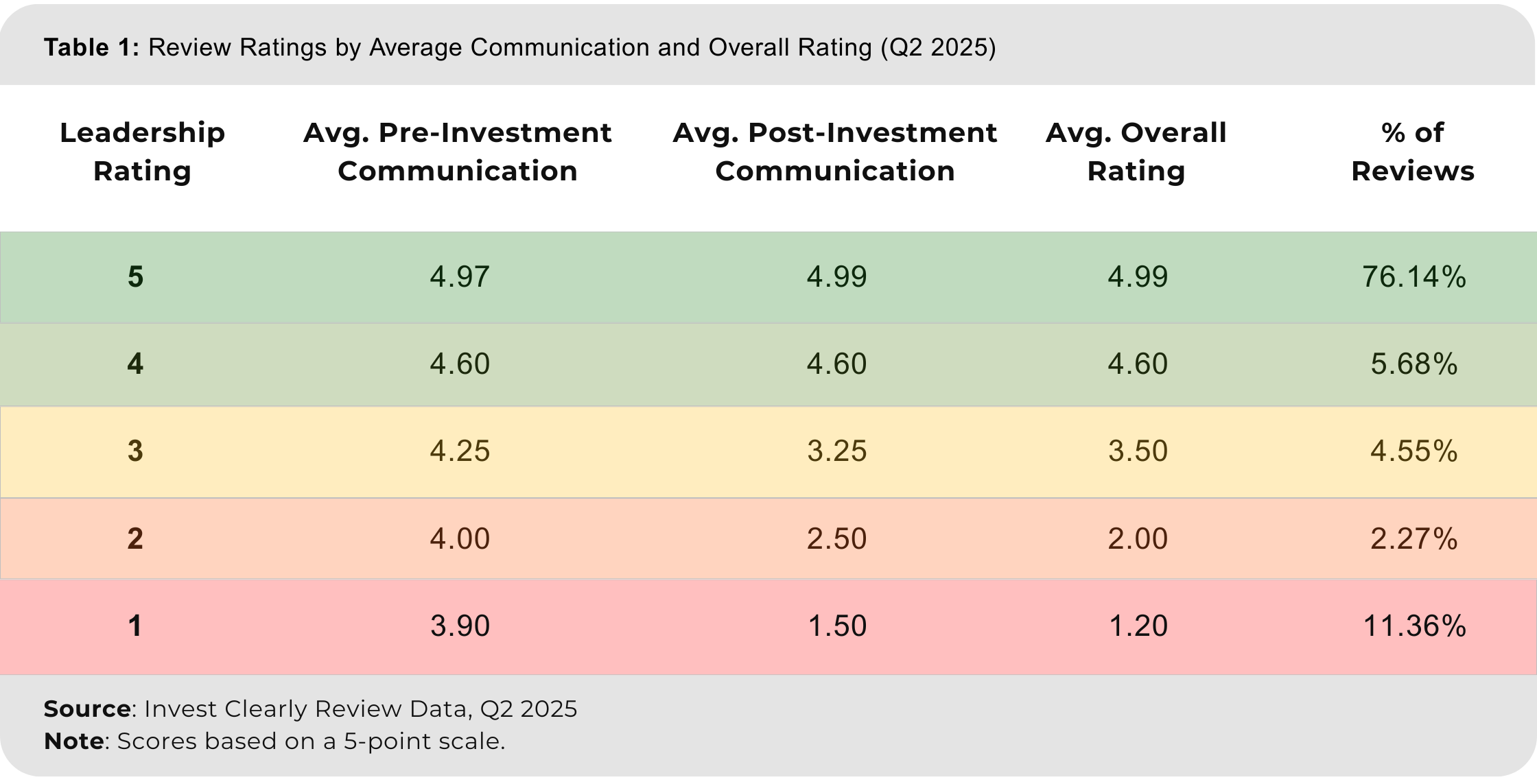Viewport: 1537px width, 784px height.
Task: Click the Source line in table footer
Action: (310, 709)
